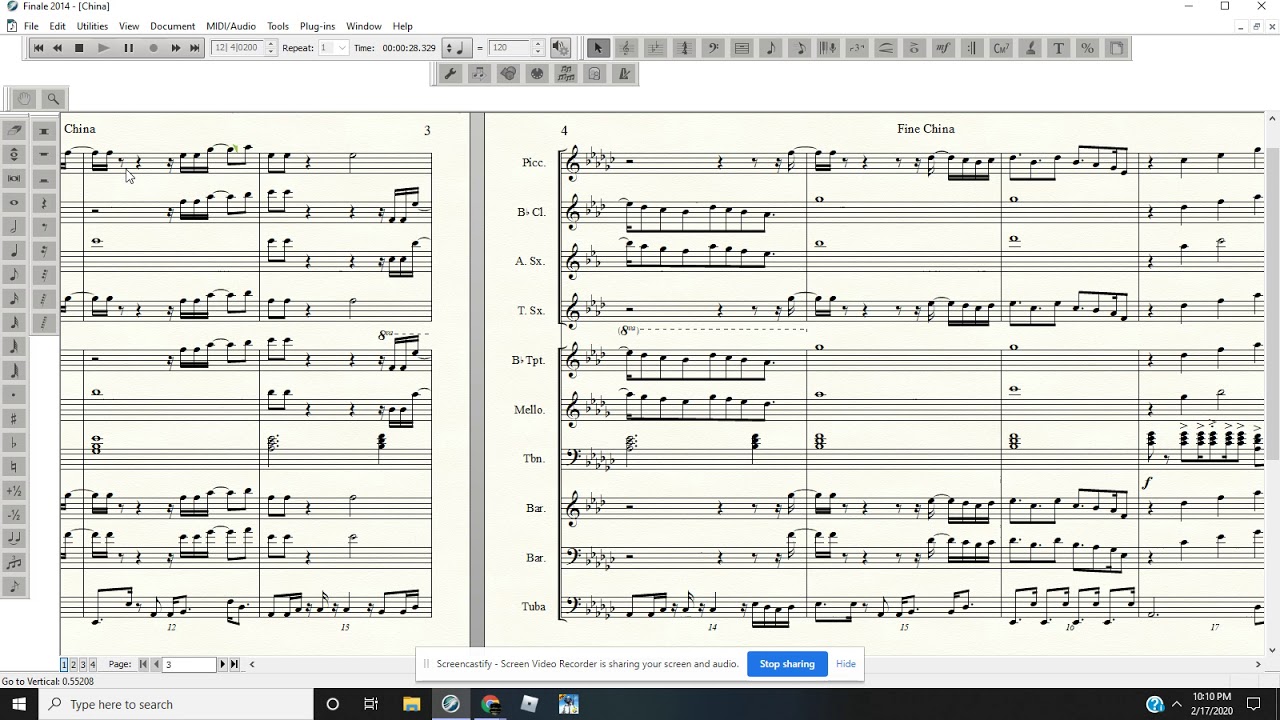Select the Time Signature tool
The image size is (1280, 720).
coord(684,47)
